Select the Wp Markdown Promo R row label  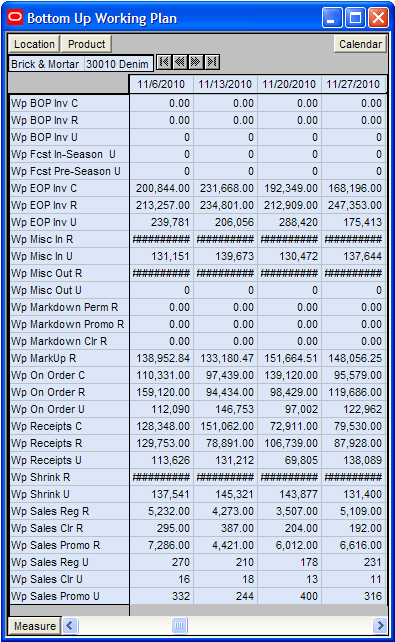69,324
